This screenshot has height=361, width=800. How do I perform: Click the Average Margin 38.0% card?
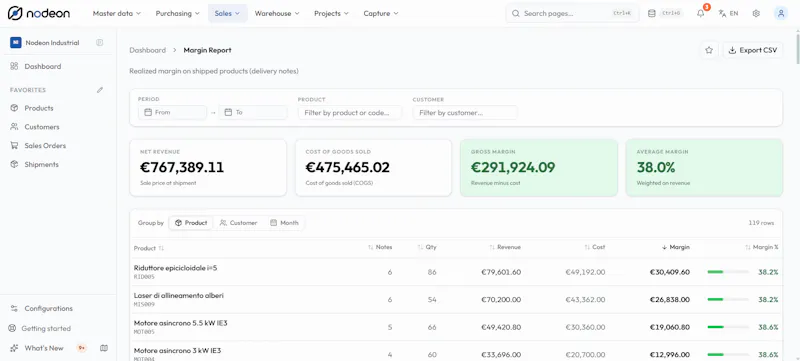point(704,168)
